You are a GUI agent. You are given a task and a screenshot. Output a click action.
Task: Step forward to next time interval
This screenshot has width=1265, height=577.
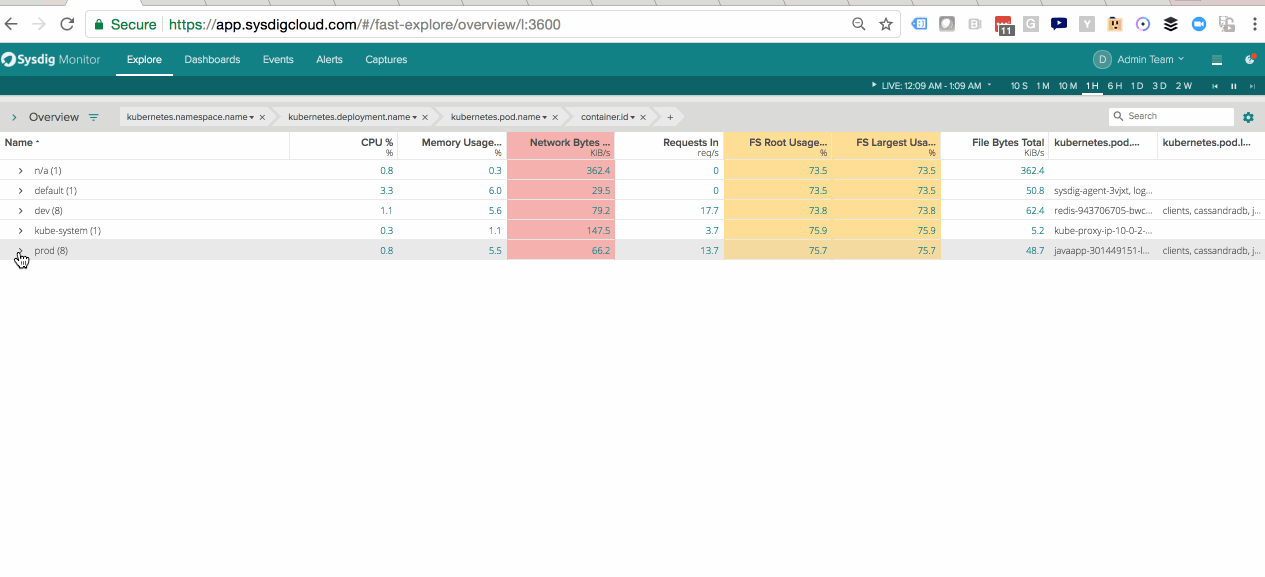click(1252, 86)
